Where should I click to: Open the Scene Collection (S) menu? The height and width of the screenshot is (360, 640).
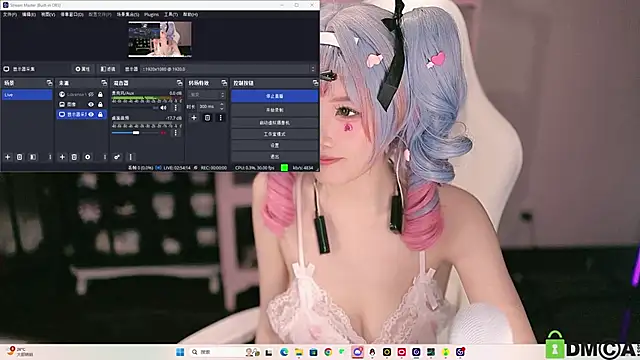tap(128, 14)
